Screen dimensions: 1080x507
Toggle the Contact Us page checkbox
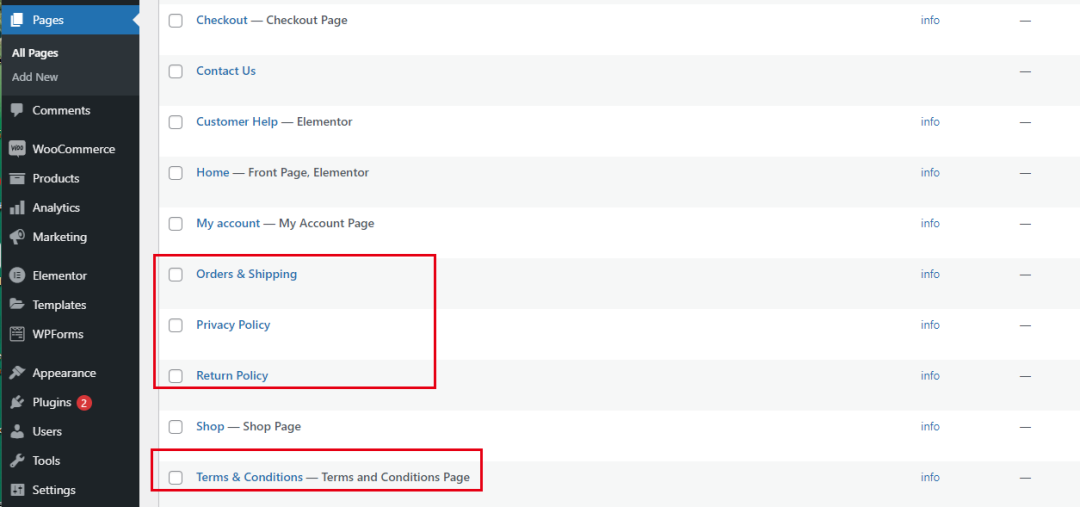[176, 71]
